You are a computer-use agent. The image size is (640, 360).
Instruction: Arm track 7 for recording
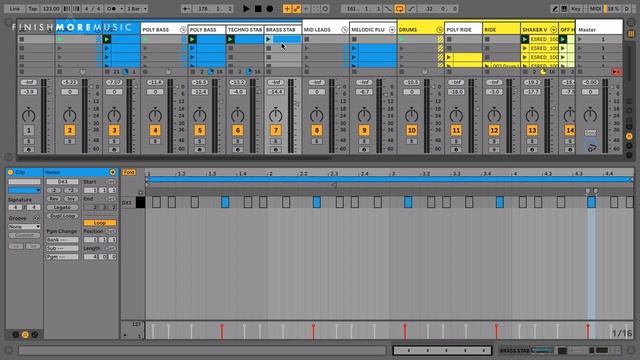(276, 149)
